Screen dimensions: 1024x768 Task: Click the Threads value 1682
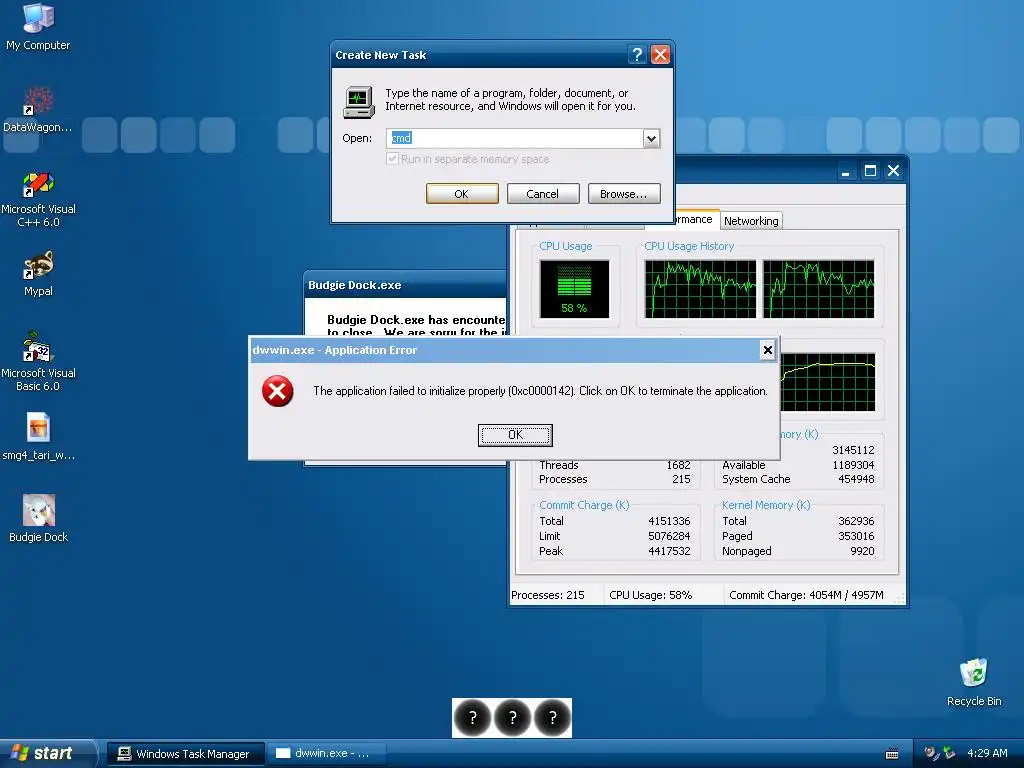(x=678, y=465)
